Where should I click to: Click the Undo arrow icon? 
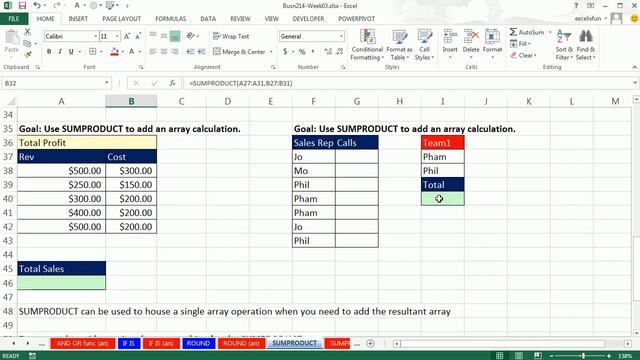(x=37, y=6)
